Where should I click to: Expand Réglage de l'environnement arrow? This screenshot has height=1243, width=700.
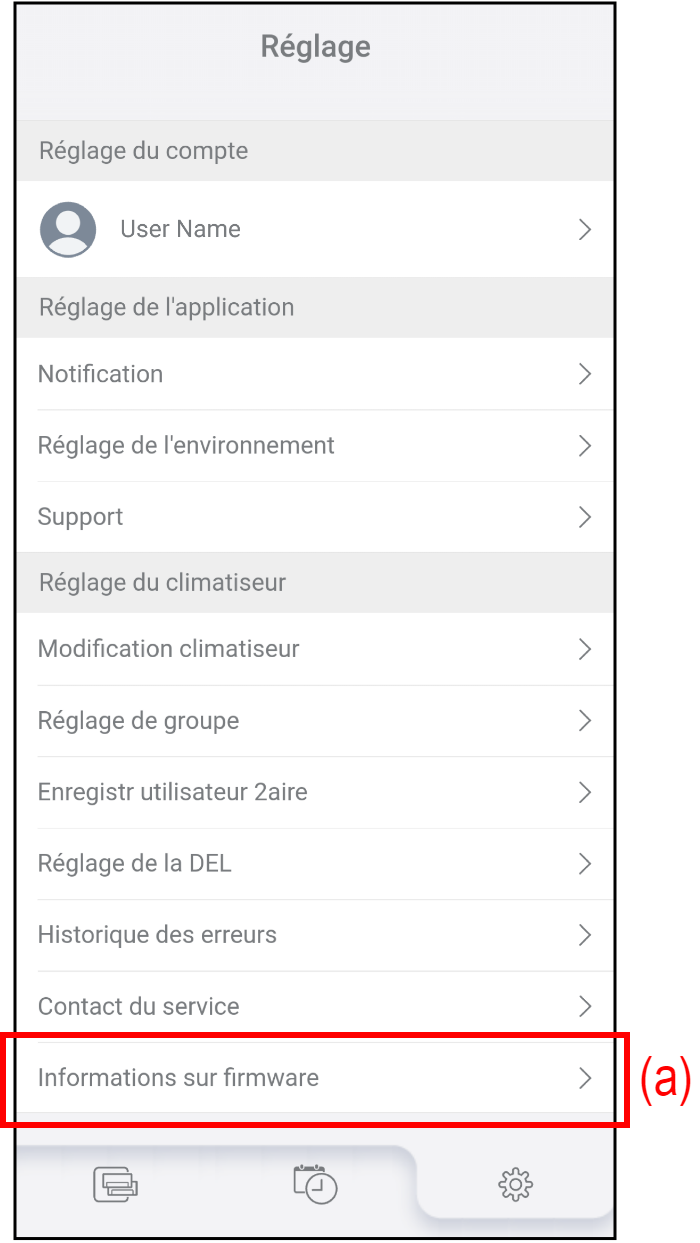click(x=585, y=446)
